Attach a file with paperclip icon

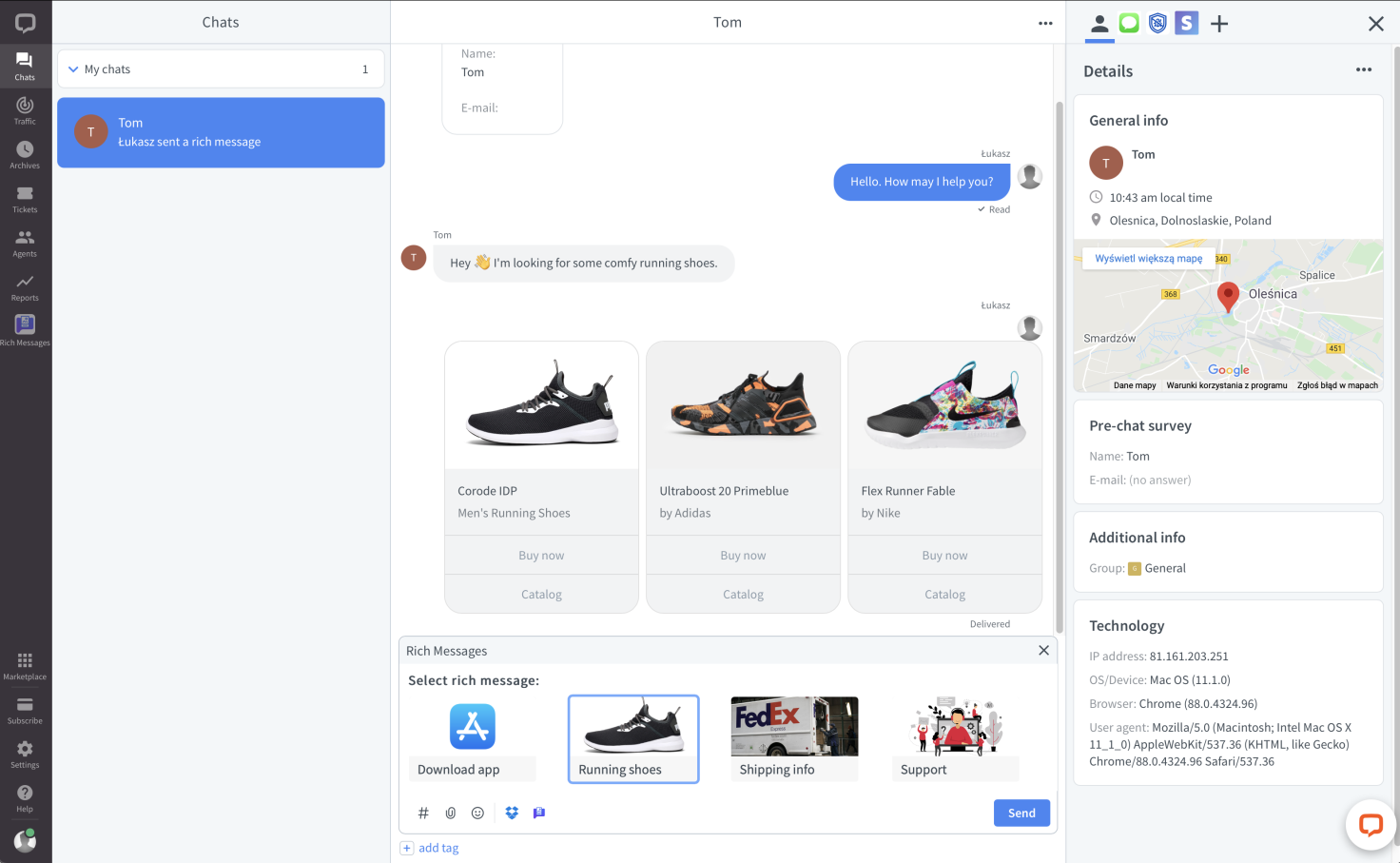(451, 813)
